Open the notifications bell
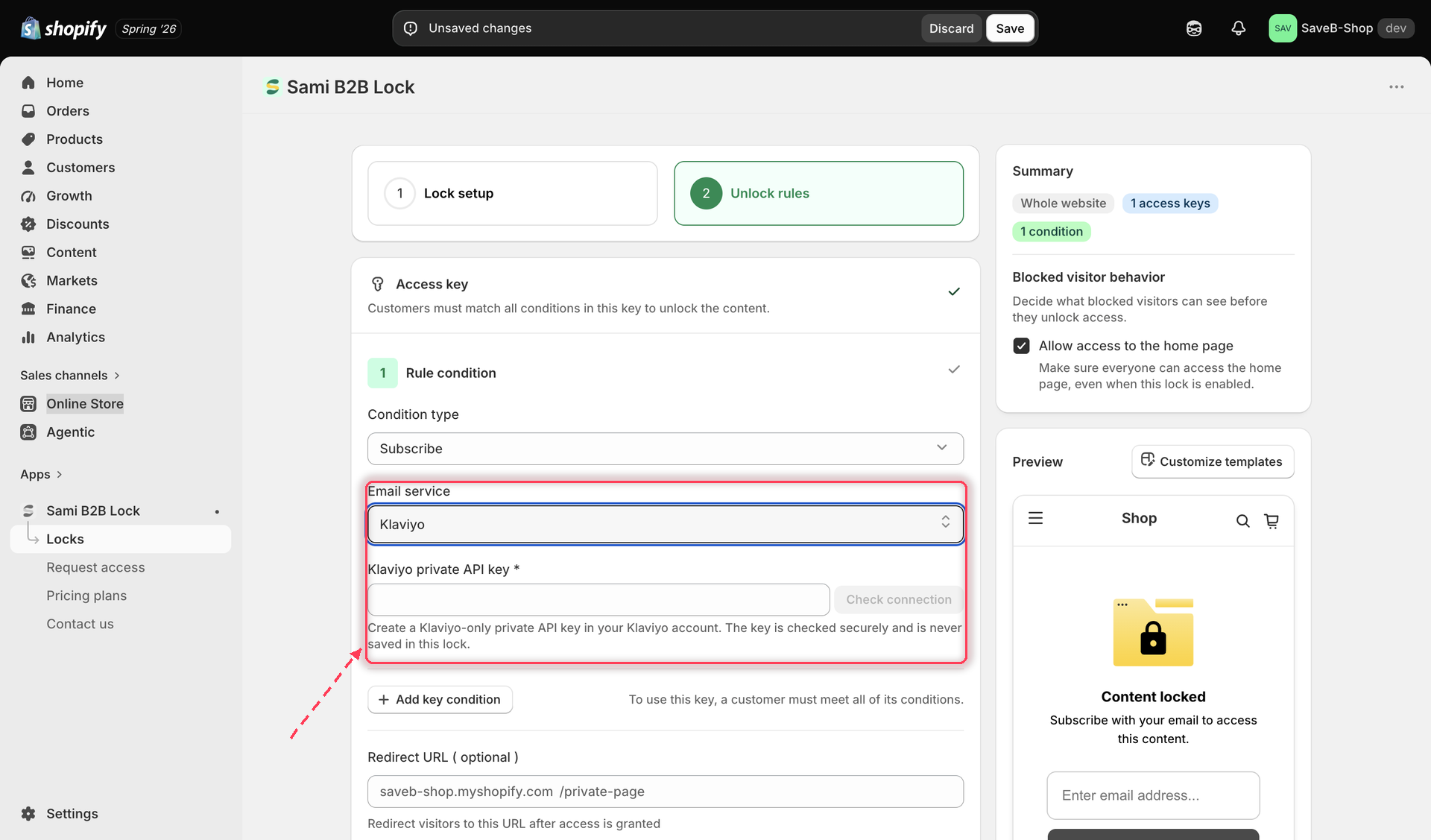Viewport: 1431px width, 840px height. click(x=1238, y=28)
